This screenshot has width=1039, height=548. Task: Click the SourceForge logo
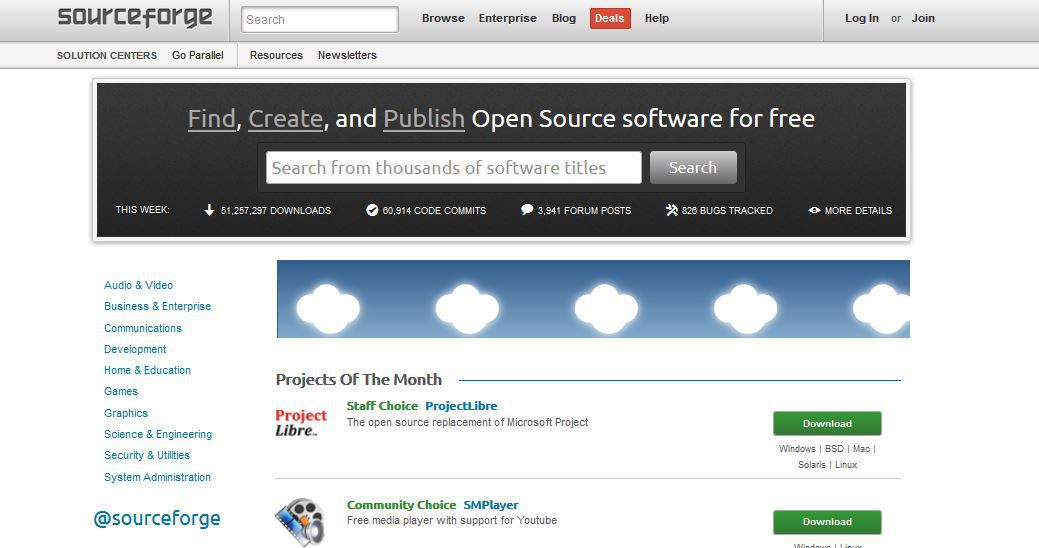pos(135,17)
